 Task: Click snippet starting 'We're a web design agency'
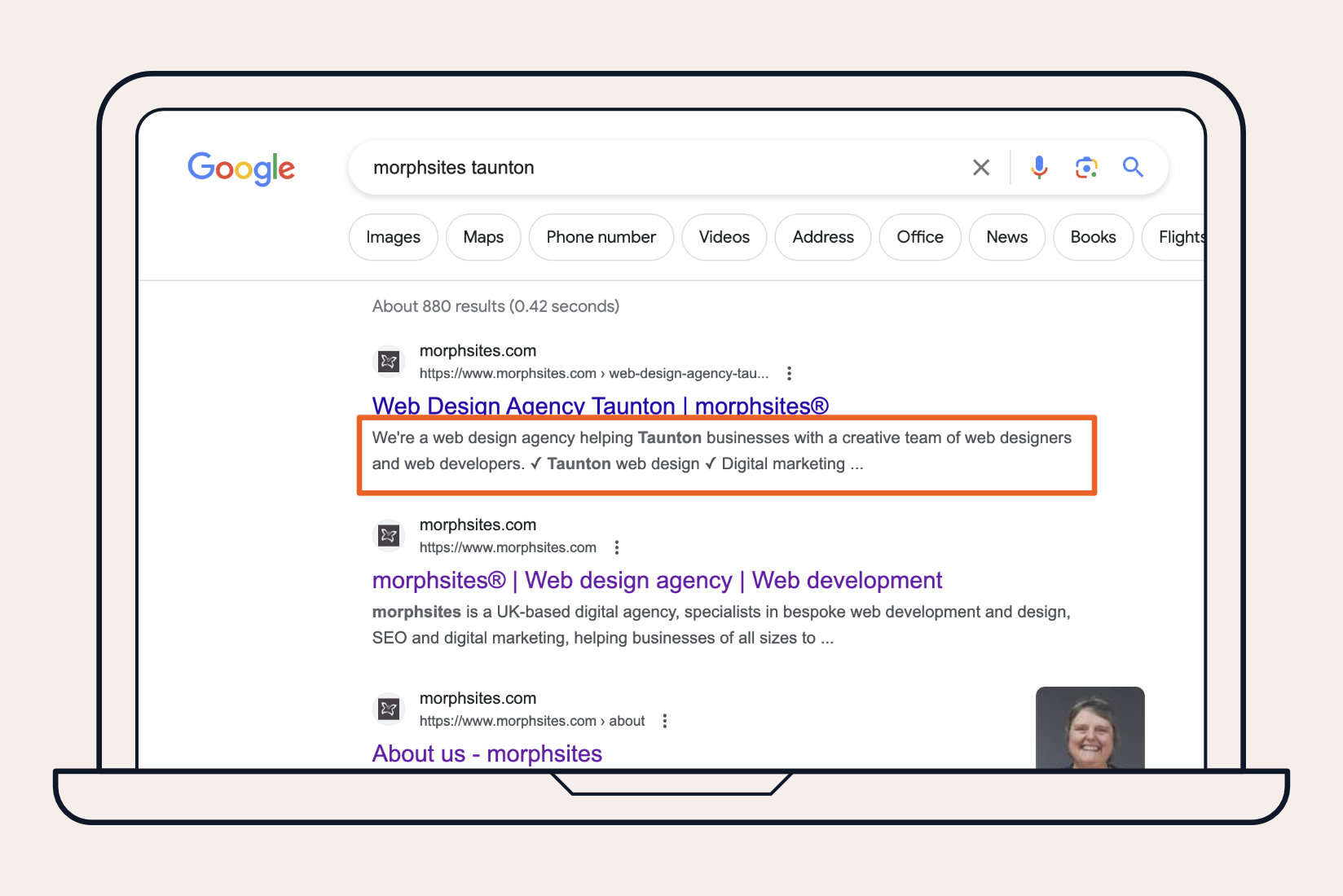[722, 450]
